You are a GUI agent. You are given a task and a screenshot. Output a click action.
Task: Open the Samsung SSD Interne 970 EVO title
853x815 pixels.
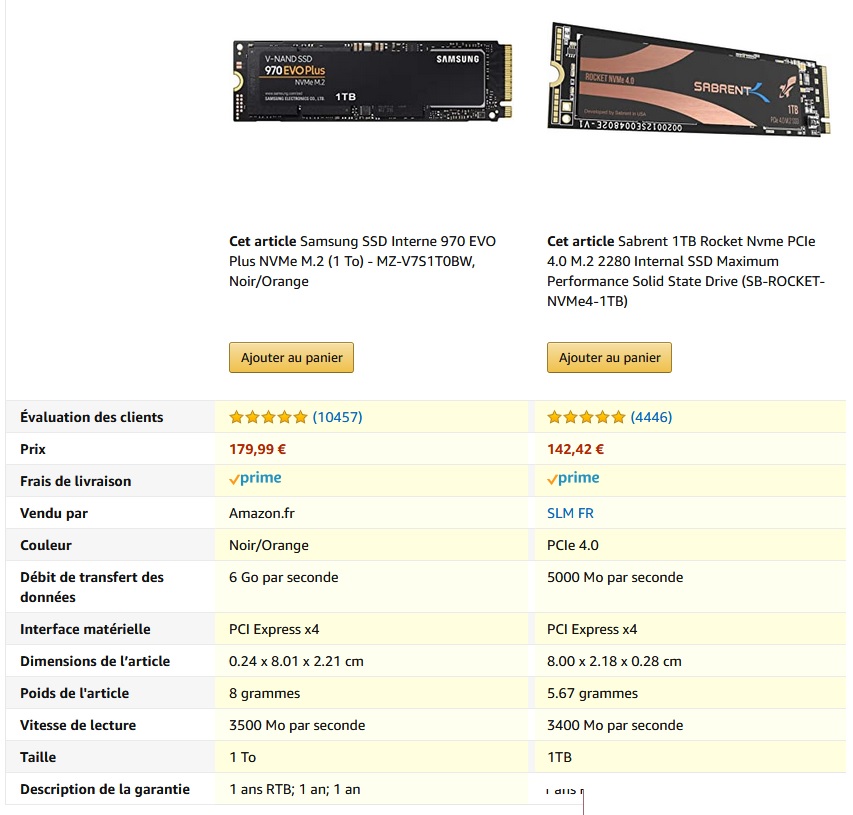(362, 261)
